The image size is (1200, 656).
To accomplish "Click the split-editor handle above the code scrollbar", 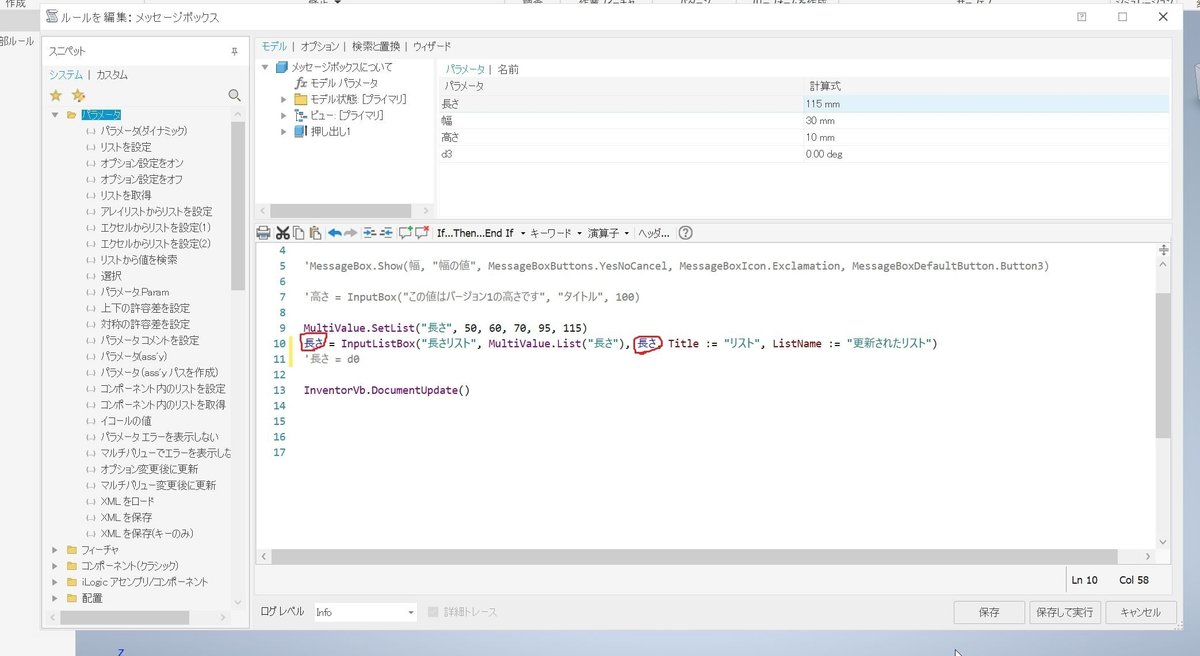I will click(1163, 250).
